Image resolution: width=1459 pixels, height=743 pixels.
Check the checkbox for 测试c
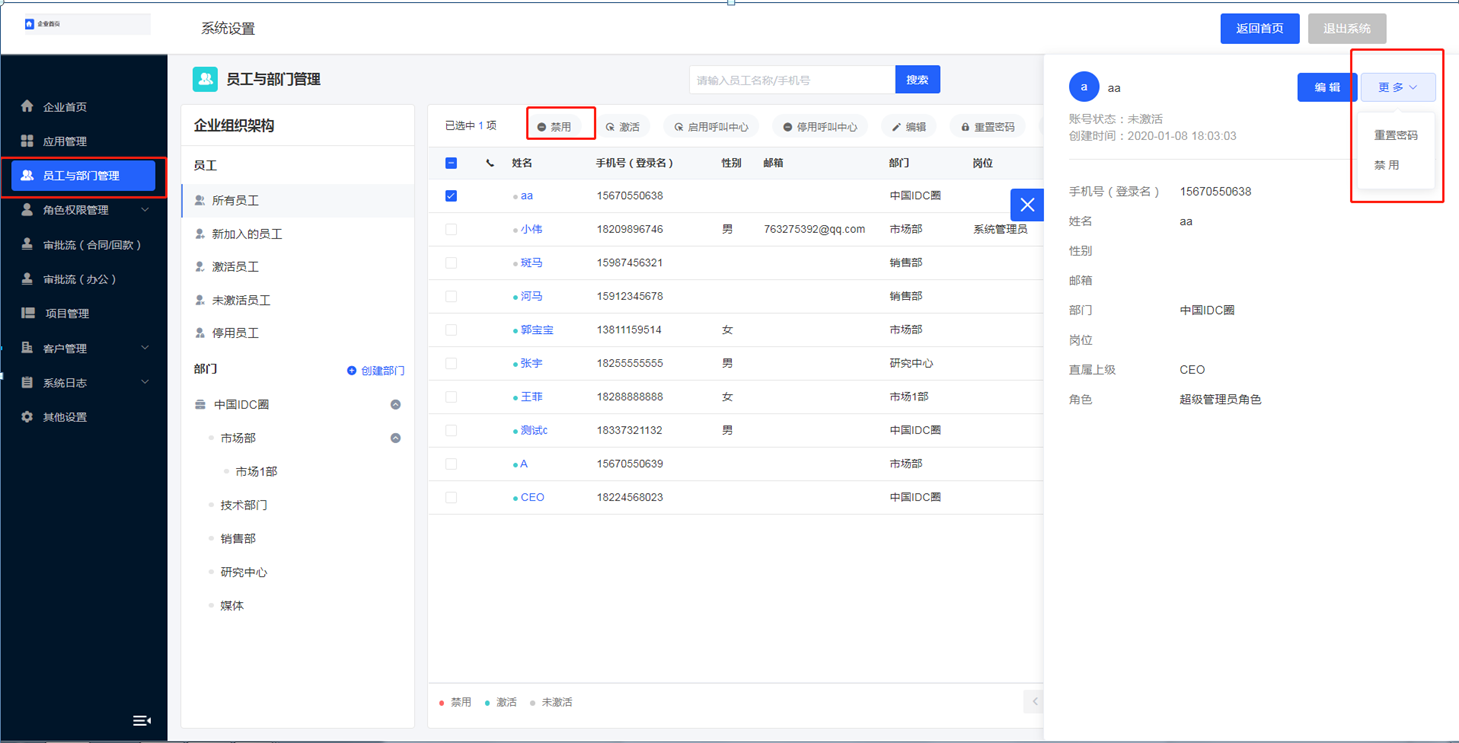(451, 430)
